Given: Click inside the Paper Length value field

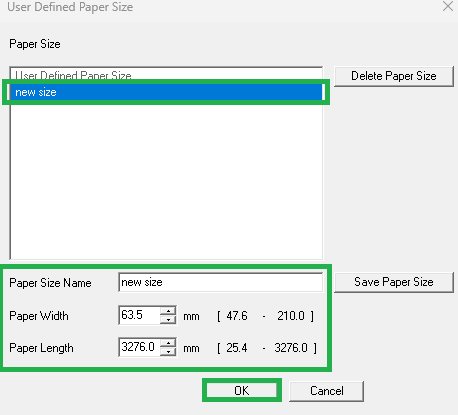Looking at the screenshot, I should pos(140,347).
